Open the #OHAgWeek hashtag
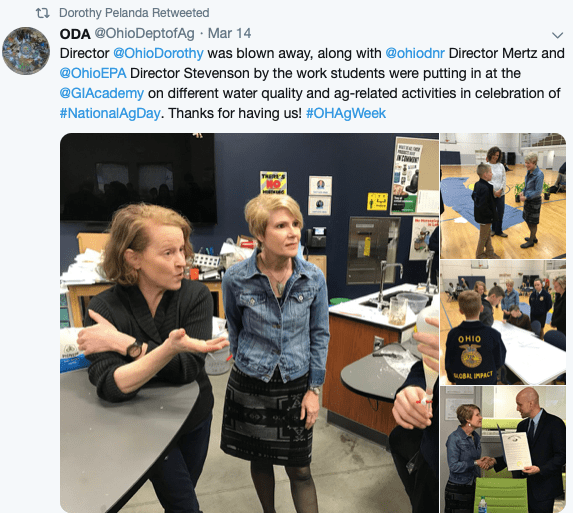Image resolution: width=573 pixels, height=513 pixels. pos(346,114)
